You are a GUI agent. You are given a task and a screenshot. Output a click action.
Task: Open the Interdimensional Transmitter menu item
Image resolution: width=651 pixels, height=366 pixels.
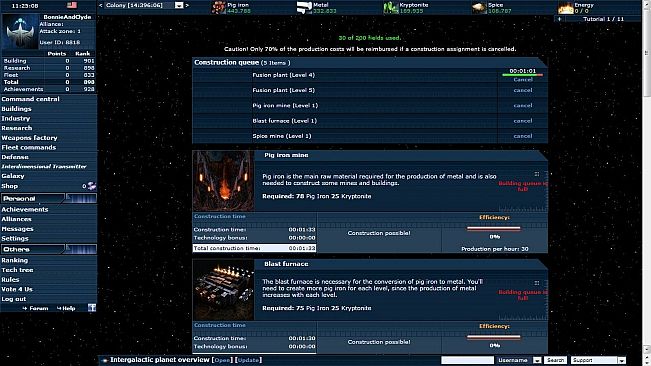pyautogui.click(x=44, y=166)
